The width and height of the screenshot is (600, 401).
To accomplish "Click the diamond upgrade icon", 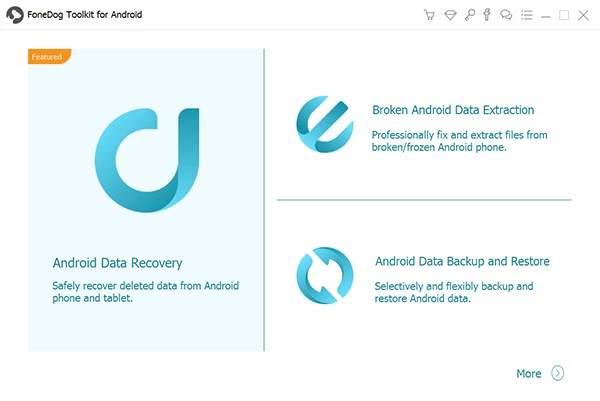I will pyautogui.click(x=450, y=15).
